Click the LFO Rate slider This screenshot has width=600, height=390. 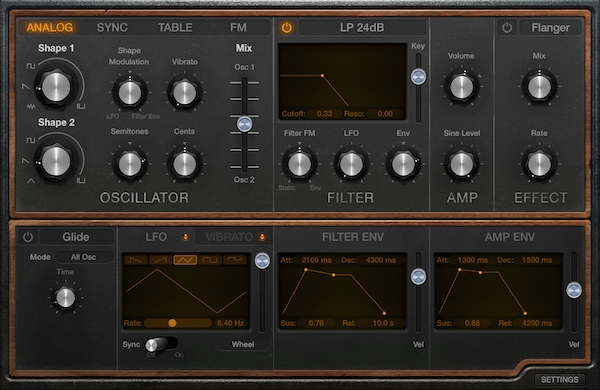pos(178,323)
